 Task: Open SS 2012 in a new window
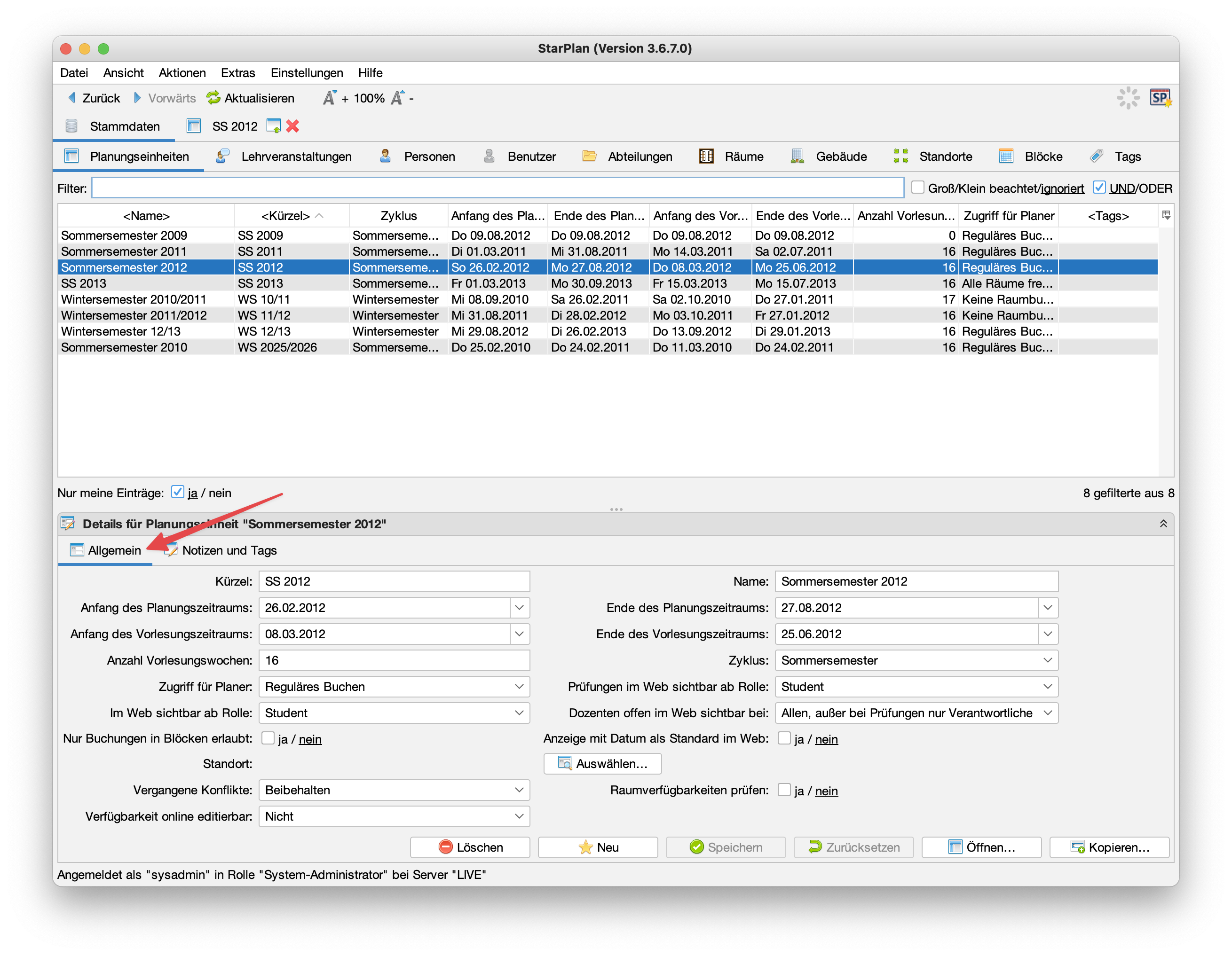click(x=274, y=126)
